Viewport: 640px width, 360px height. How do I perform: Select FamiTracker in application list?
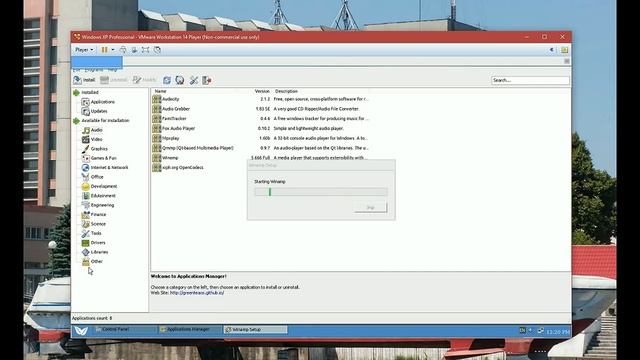point(261,119)
